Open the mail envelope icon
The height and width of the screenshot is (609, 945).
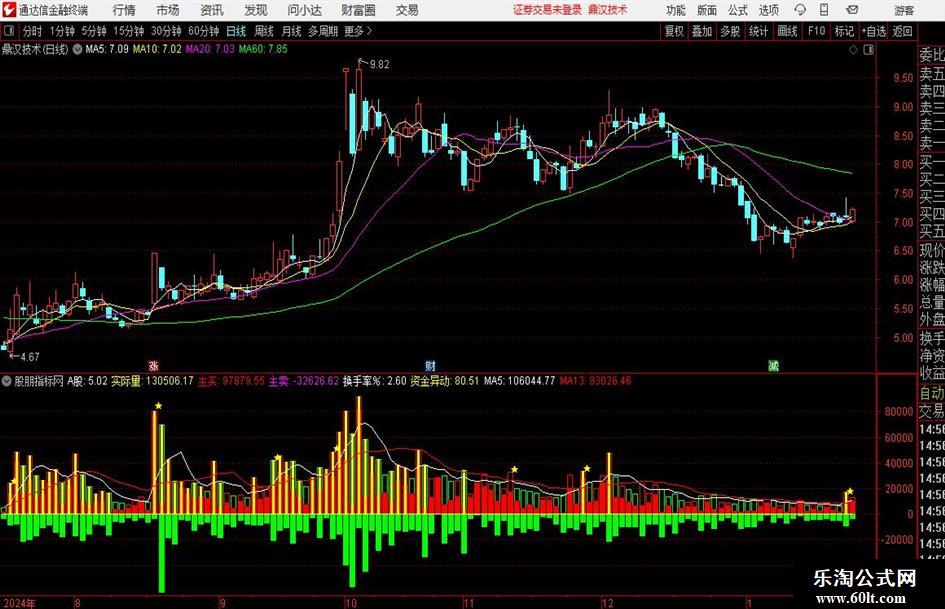point(852,10)
